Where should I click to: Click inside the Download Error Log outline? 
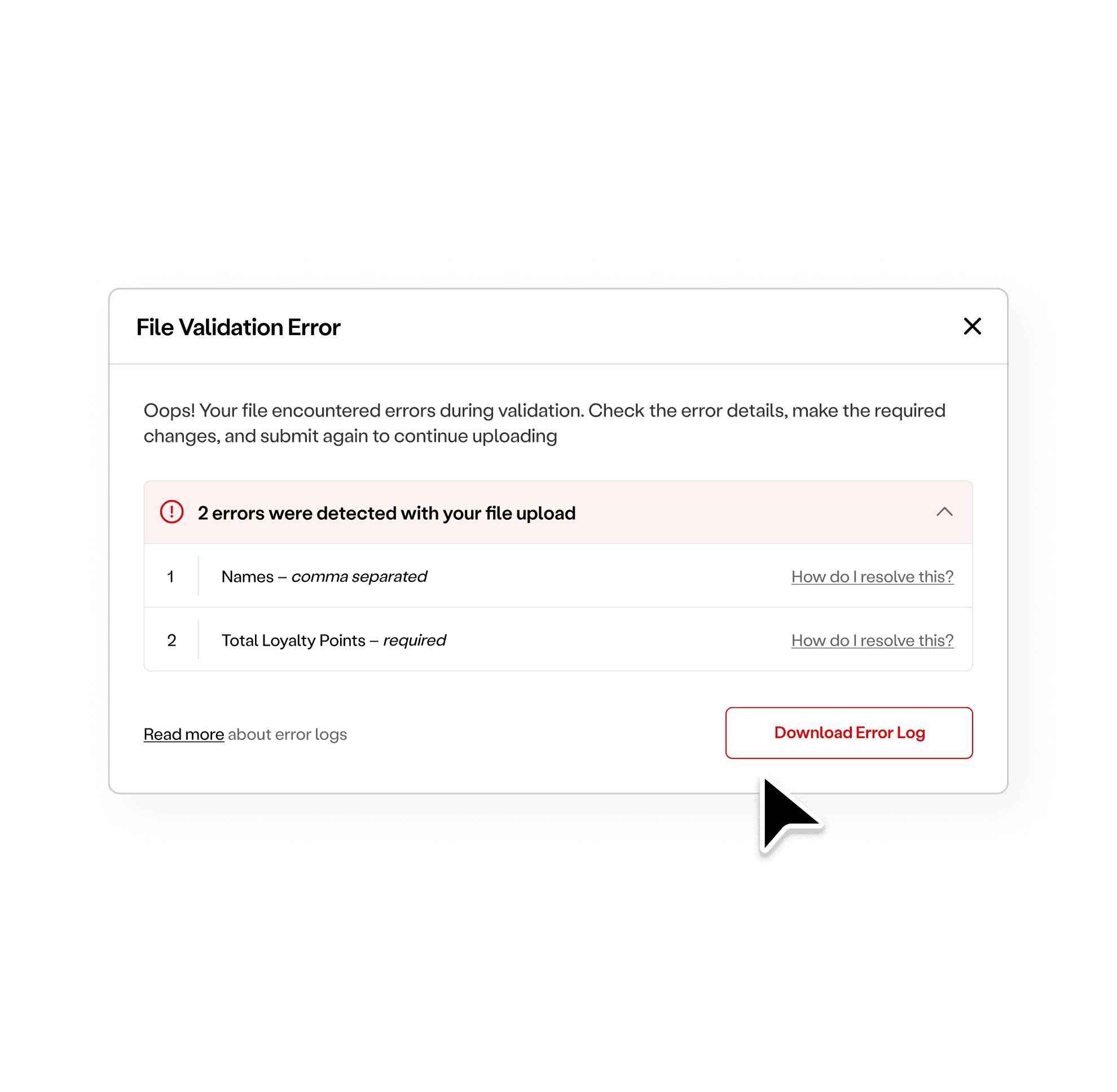(x=848, y=733)
